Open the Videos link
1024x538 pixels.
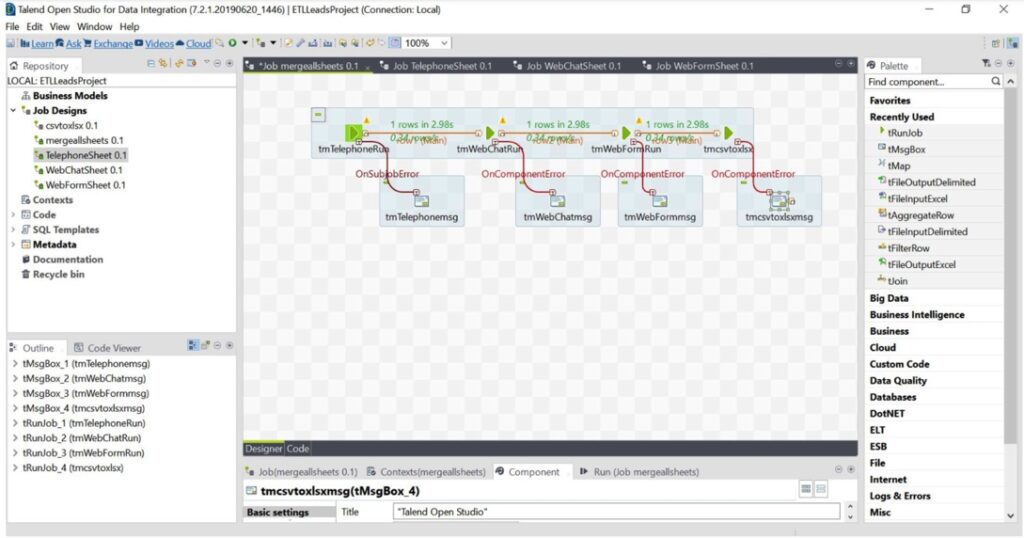[x=159, y=44]
